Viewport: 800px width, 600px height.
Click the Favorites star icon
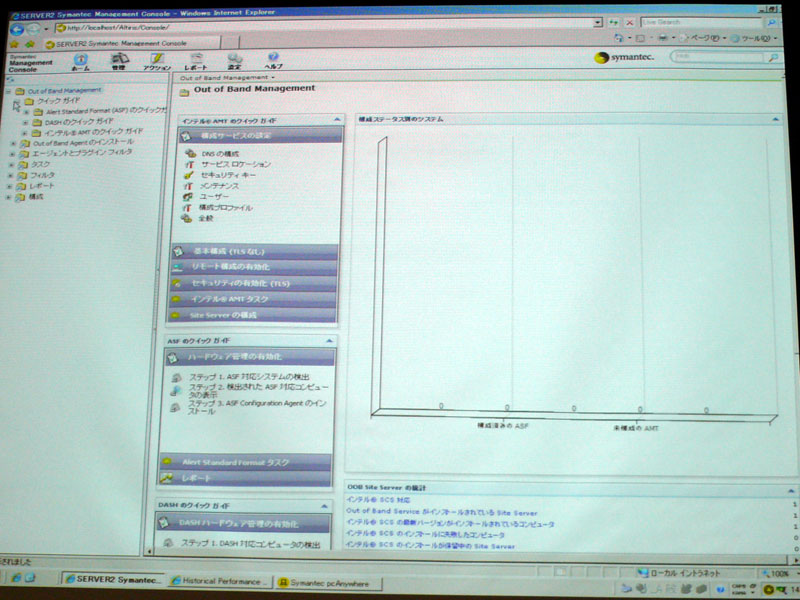(14, 44)
